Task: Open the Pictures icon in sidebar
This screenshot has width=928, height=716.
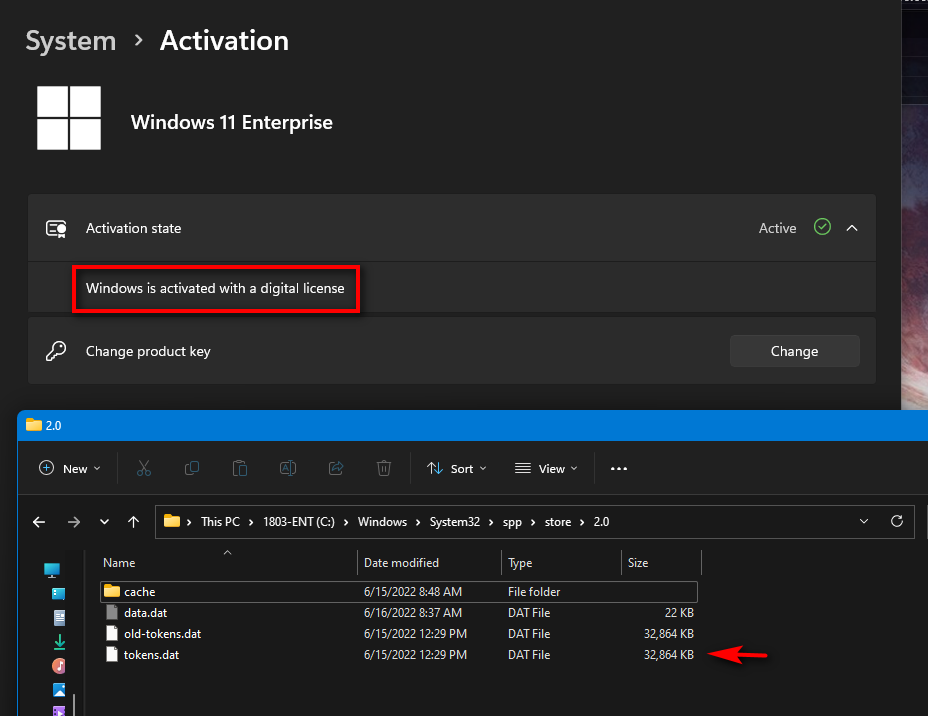Action: click(59, 690)
